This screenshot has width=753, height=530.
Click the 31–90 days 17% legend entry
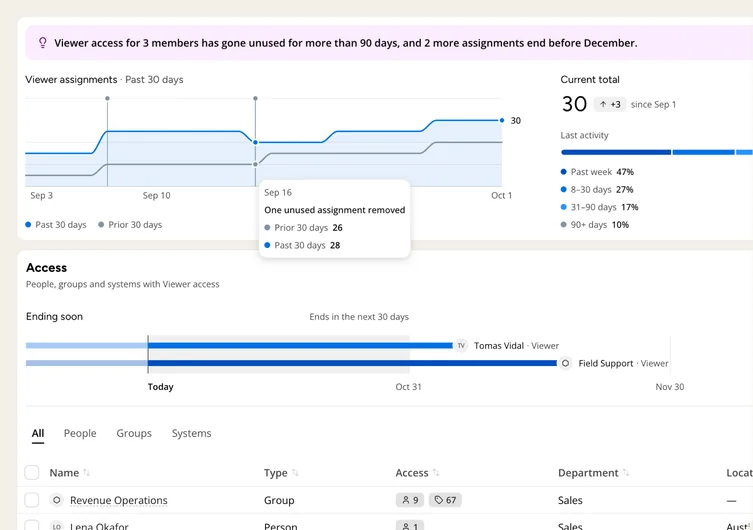coord(599,207)
